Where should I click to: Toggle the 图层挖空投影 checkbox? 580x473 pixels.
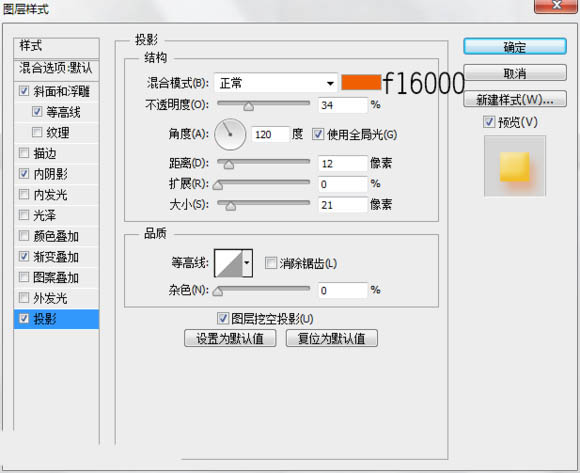tap(223, 318)
